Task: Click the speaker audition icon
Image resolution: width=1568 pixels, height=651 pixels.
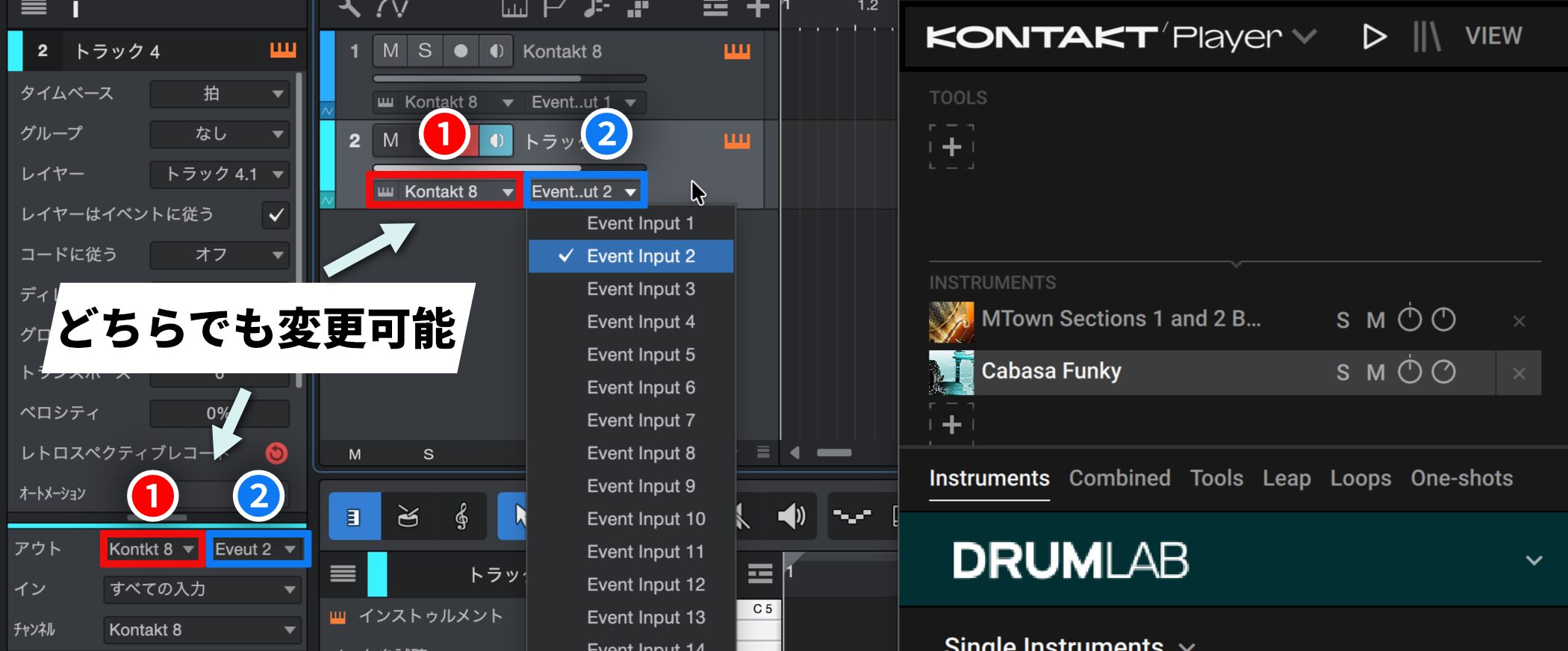Action: (x=791, y=517)
